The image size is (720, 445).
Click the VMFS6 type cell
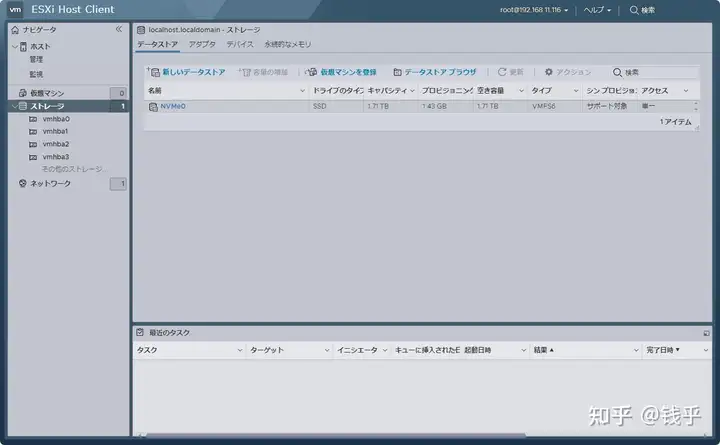(x=544, y=106)
